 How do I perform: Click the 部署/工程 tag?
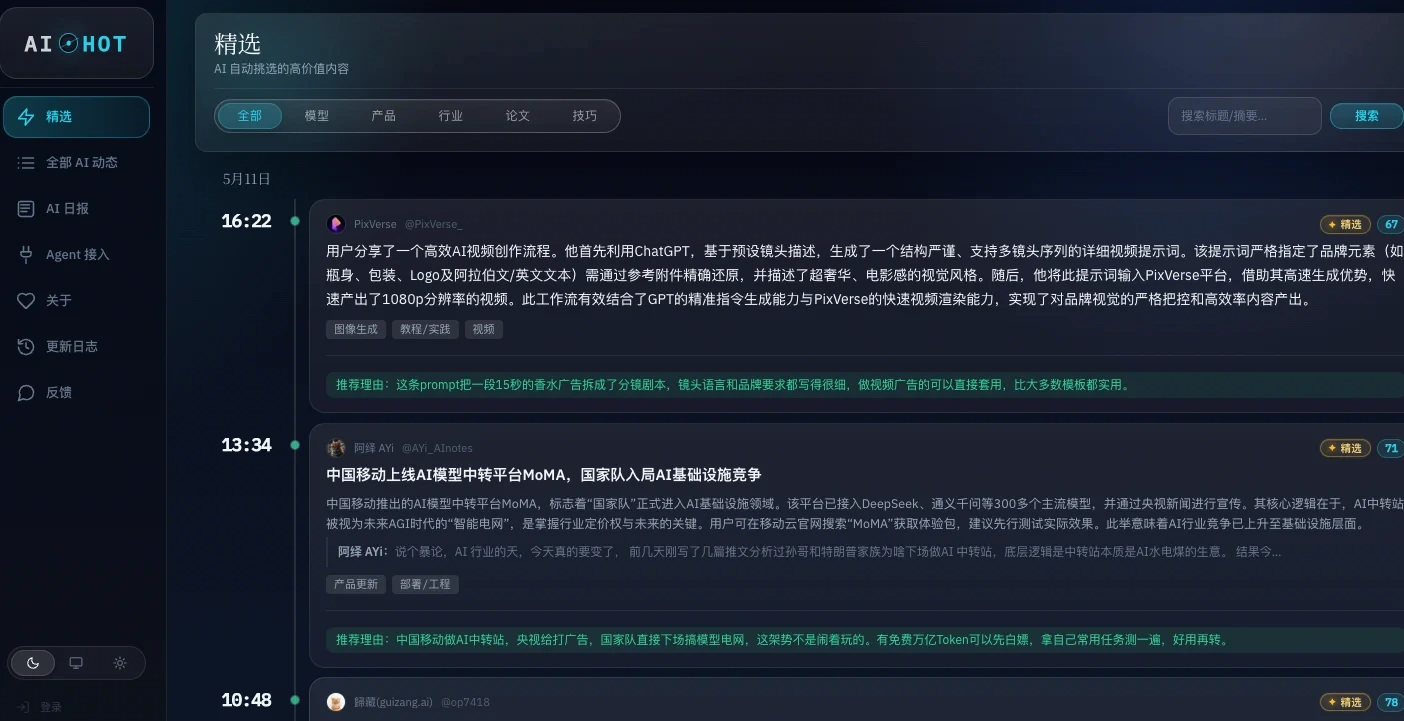pyautogui.click(x=425, y=584)
